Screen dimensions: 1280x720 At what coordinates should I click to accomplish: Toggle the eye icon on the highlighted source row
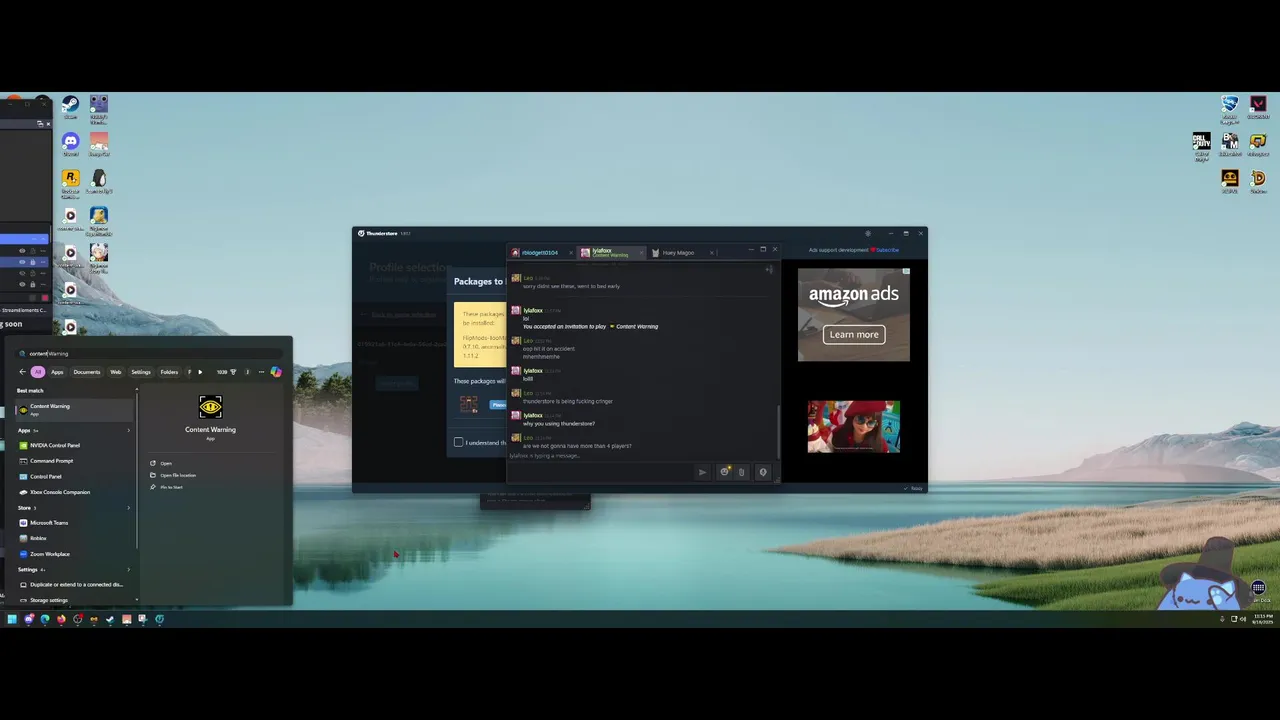pyautogui.click(x=22, y=263)
